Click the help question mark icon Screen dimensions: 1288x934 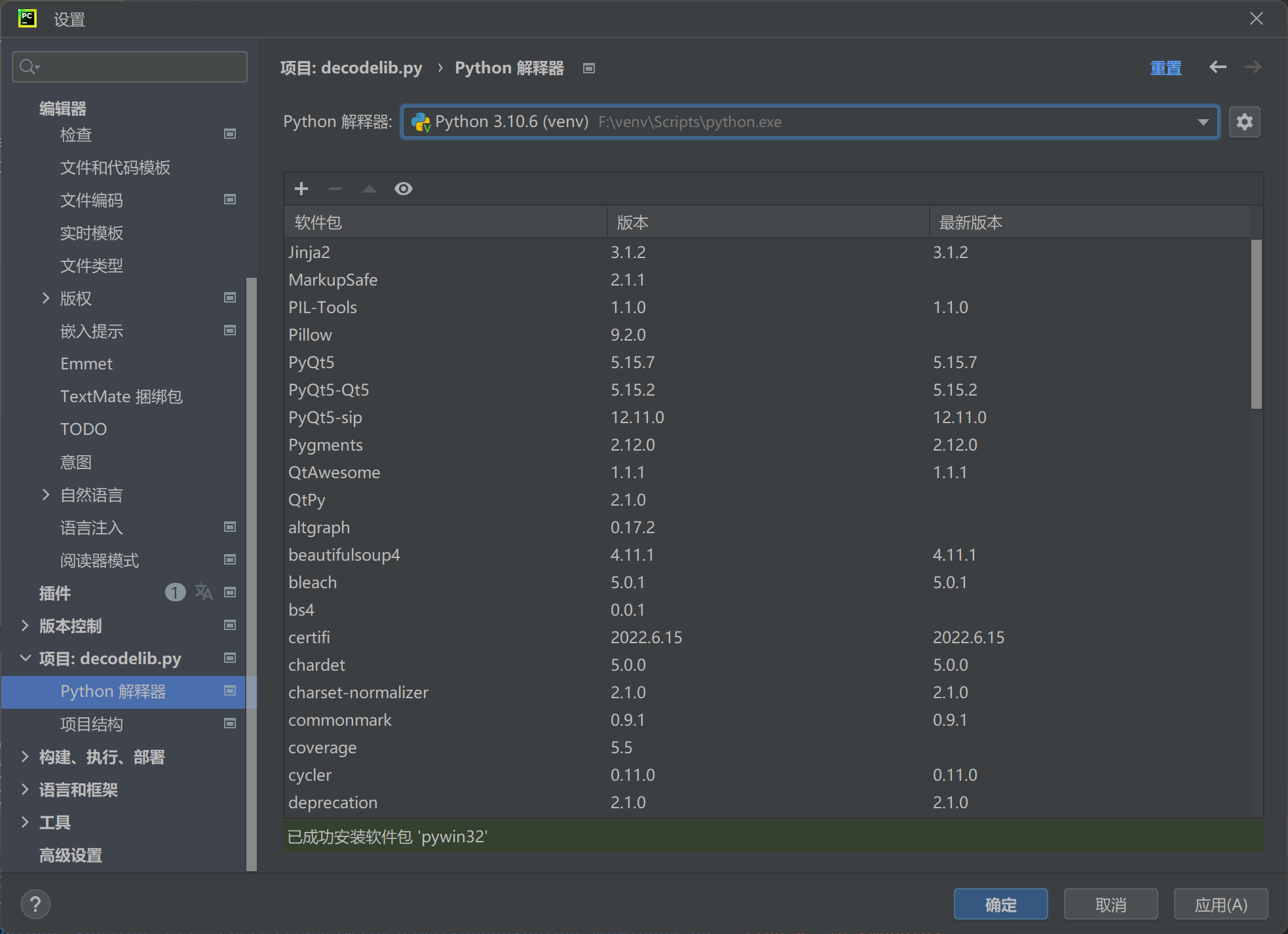pos(35,905)
